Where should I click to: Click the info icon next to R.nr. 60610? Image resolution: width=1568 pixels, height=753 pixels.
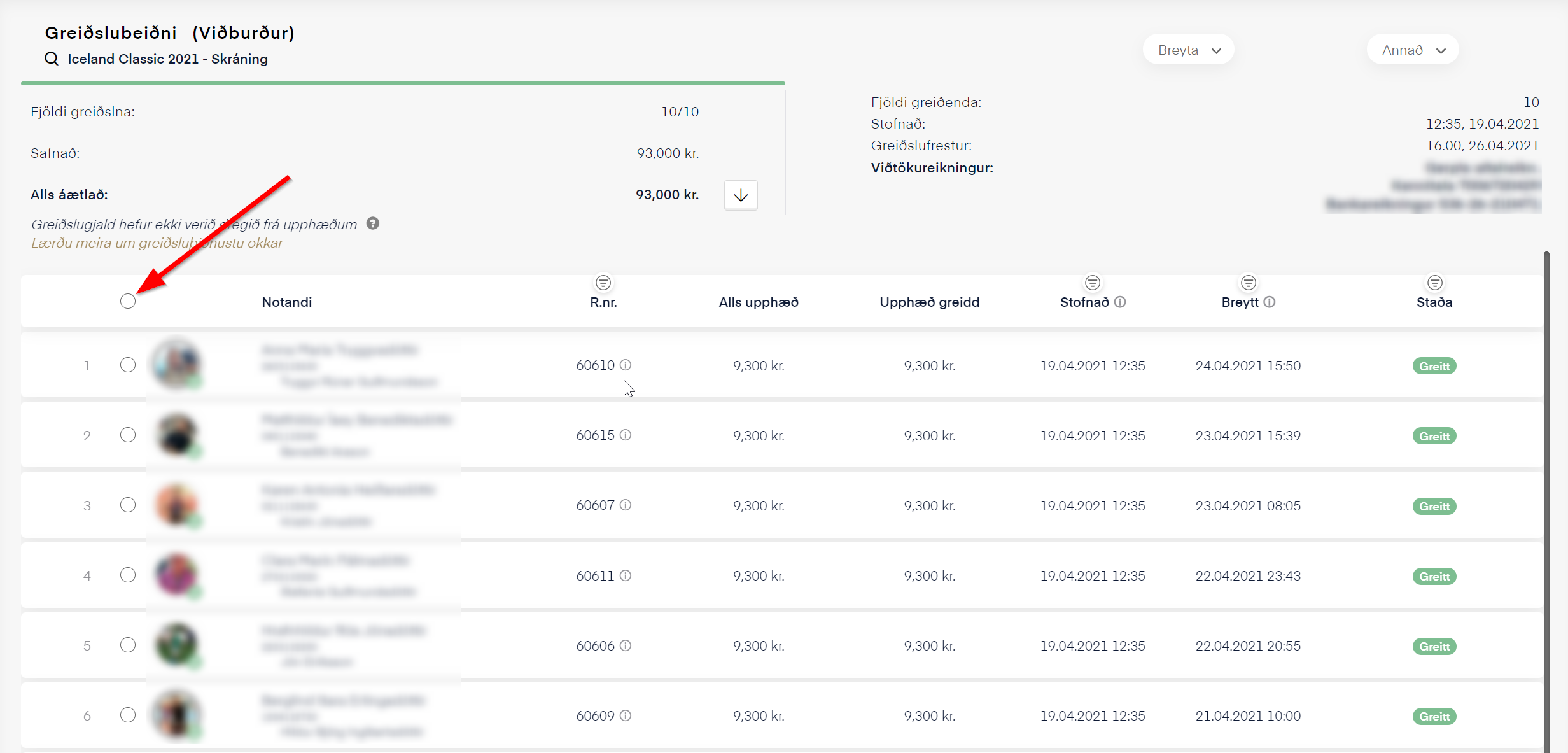(626, 365)
